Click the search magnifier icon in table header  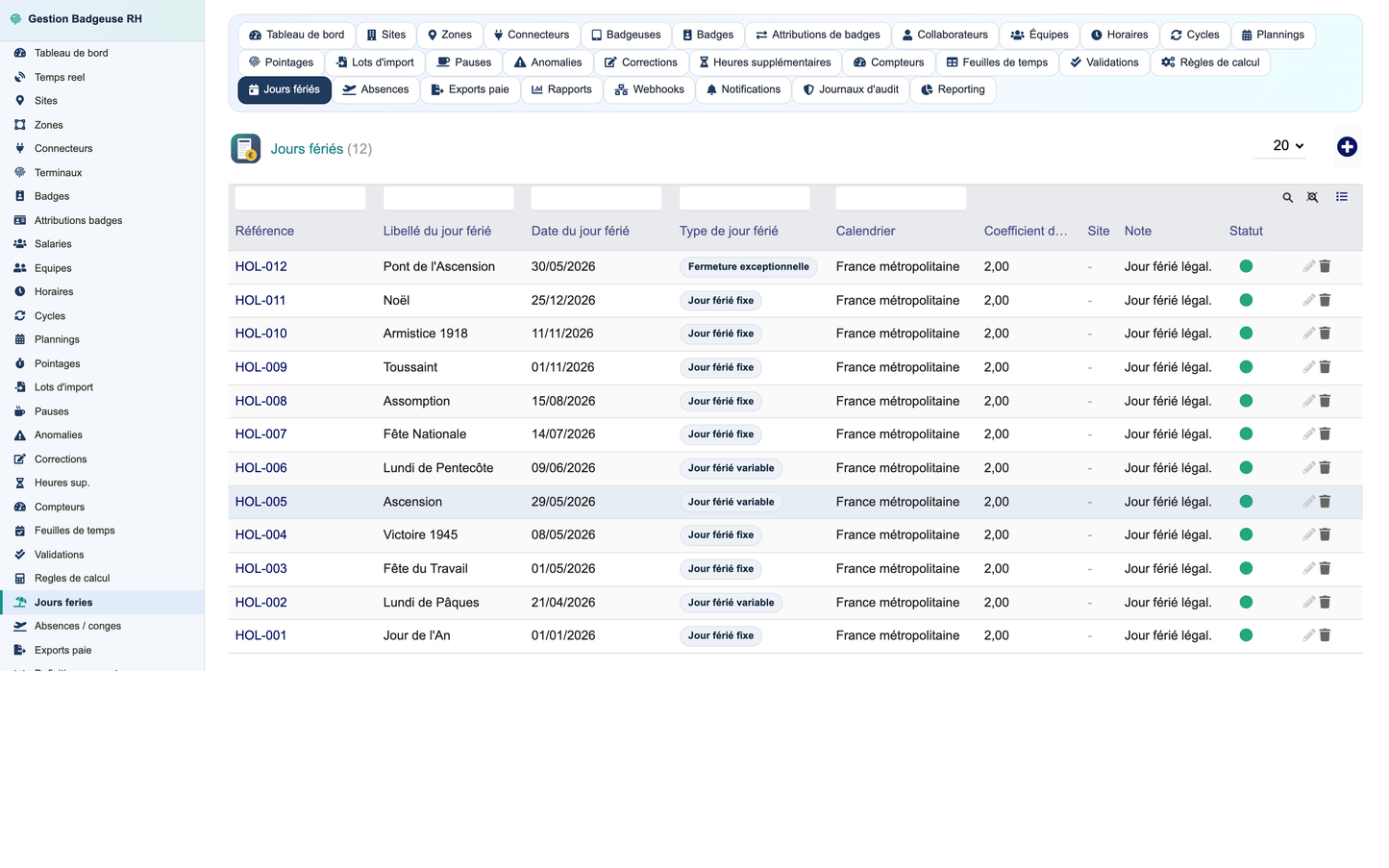point(1288,197)
